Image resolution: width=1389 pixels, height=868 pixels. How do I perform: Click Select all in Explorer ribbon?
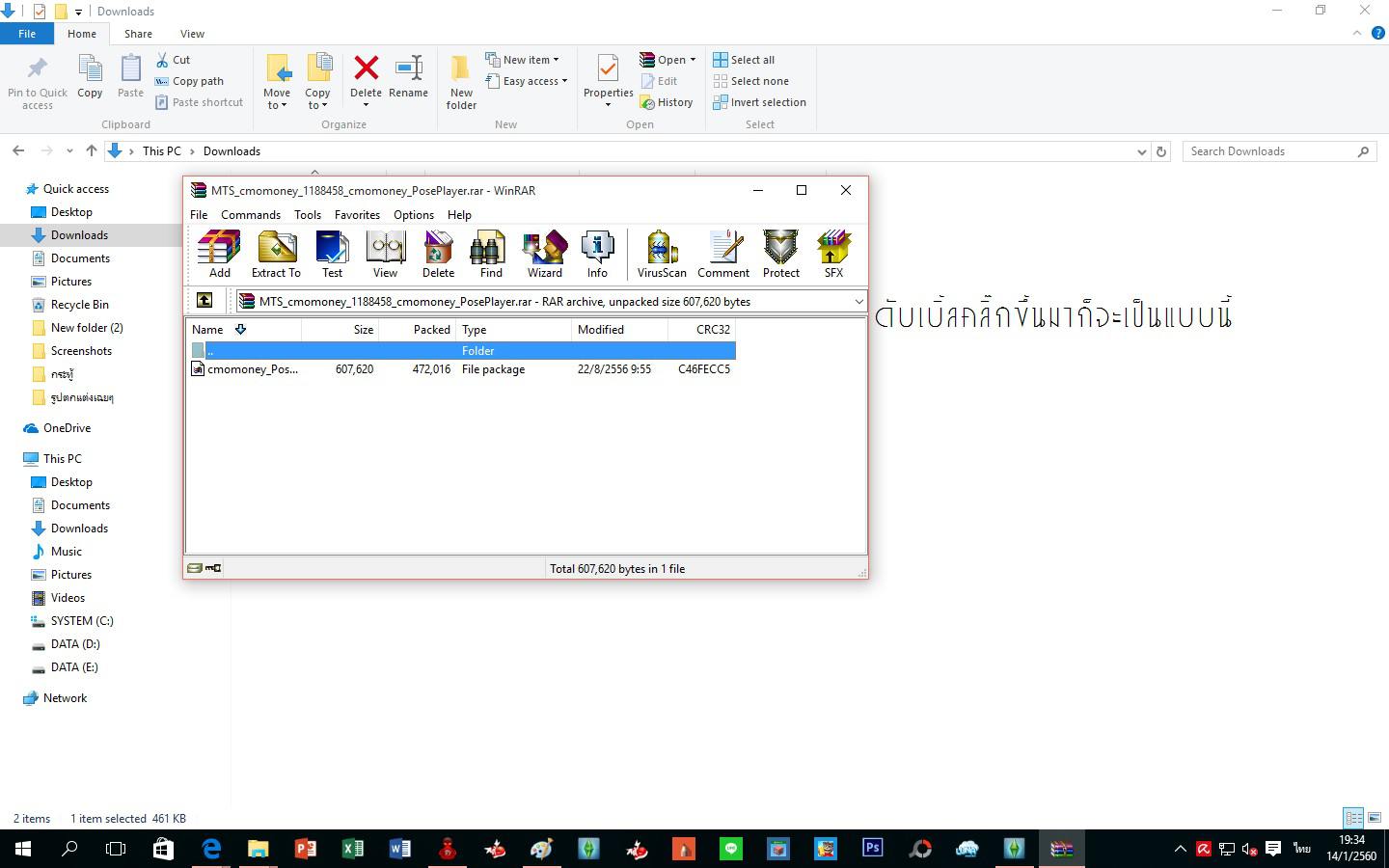pyautogui.click(x=744, y=60)
